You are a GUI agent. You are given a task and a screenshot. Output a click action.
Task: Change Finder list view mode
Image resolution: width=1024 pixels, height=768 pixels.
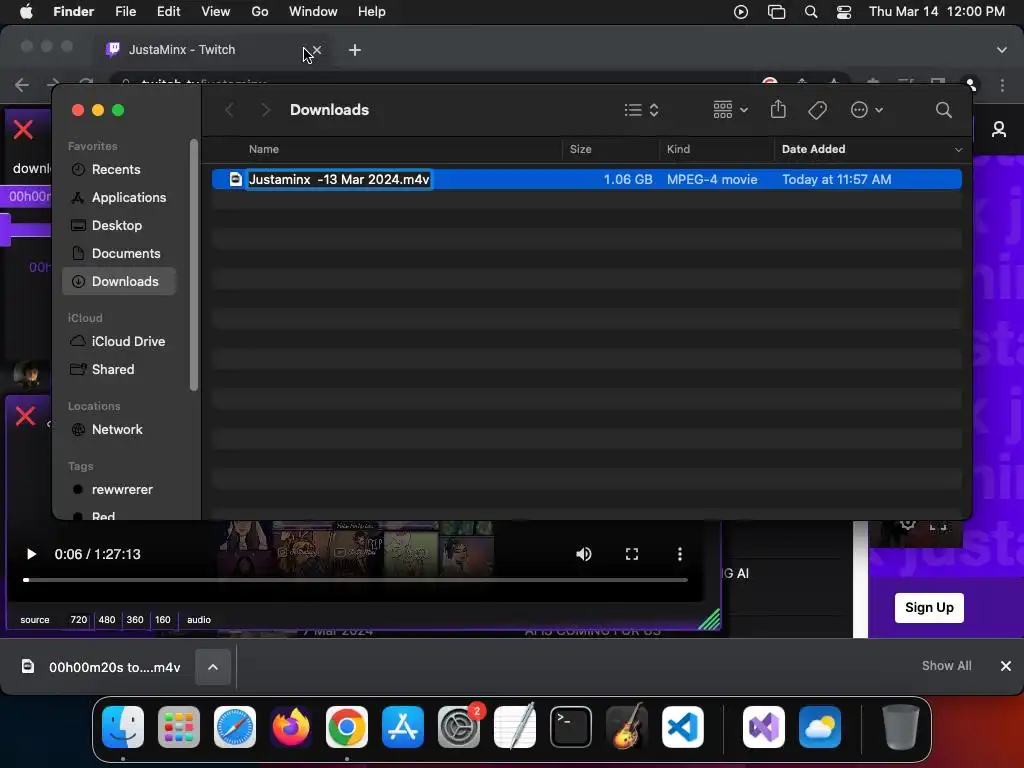641,110
